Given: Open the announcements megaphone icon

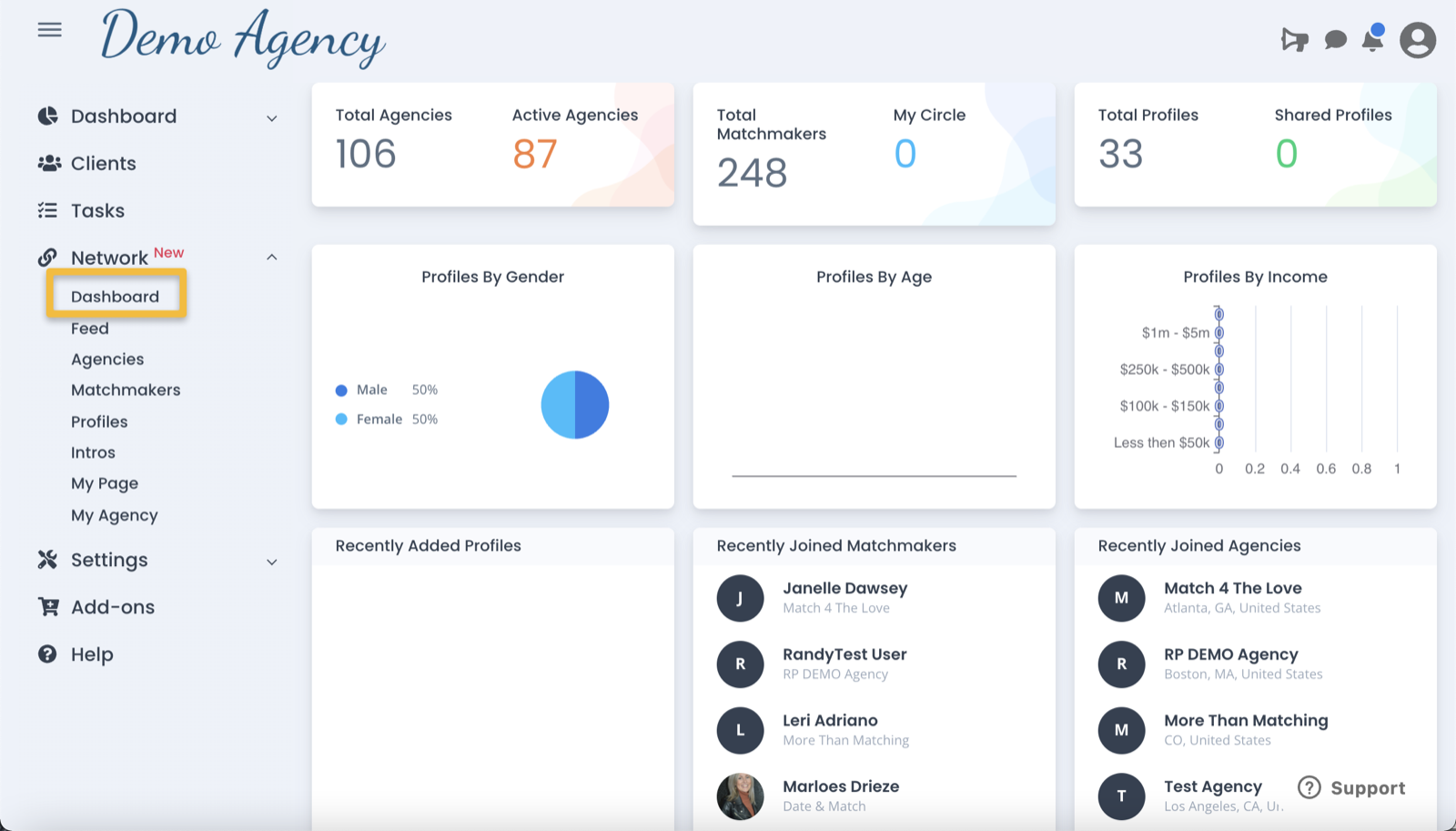Looking at the screenshot, I should coord(1293,39).
